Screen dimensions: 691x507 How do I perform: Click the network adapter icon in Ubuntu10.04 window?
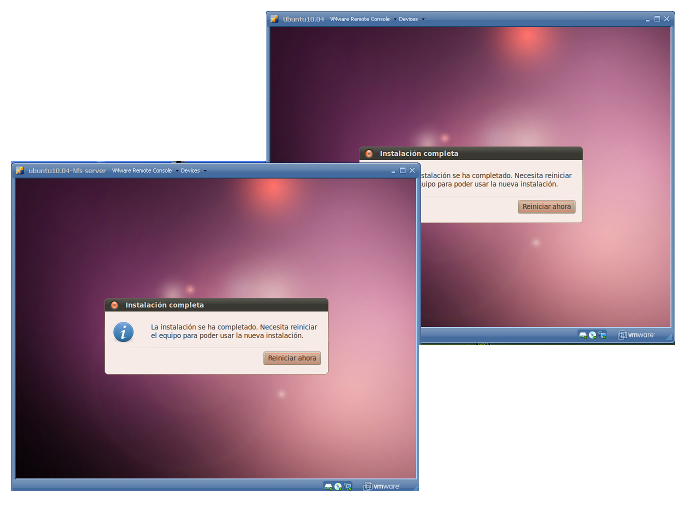(602, 335)
